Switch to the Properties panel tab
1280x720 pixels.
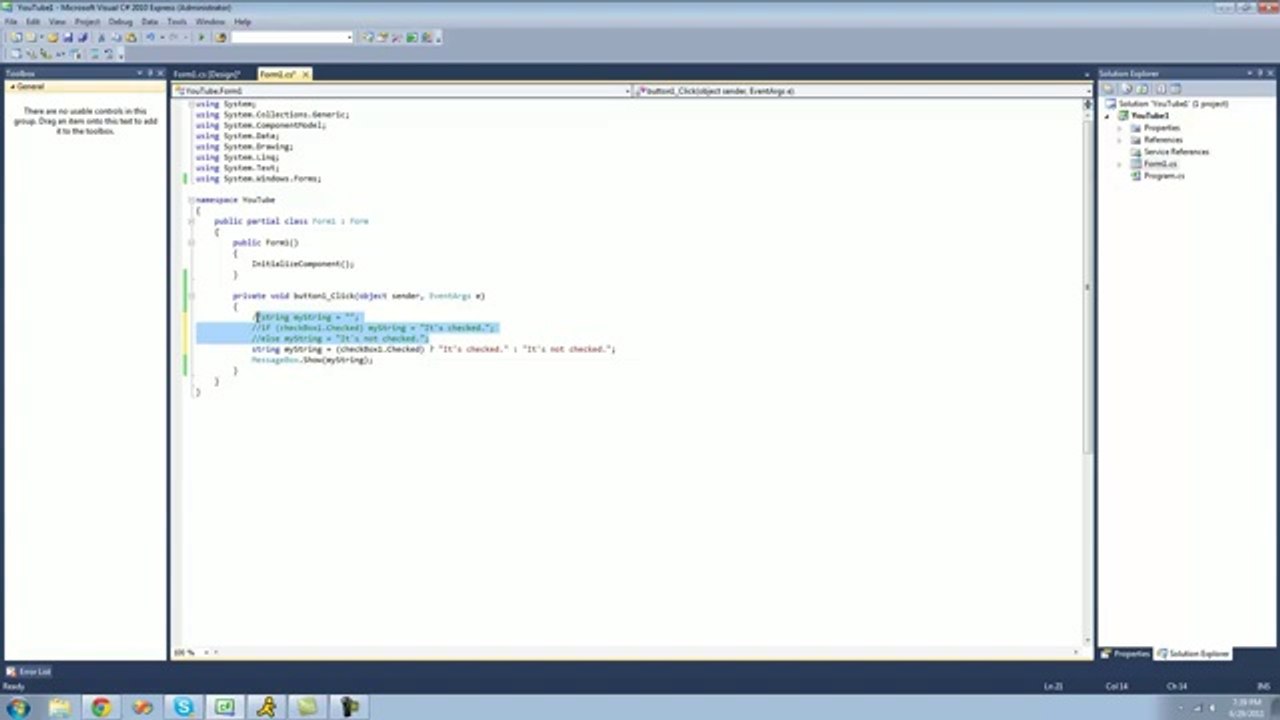[1126, 654]
